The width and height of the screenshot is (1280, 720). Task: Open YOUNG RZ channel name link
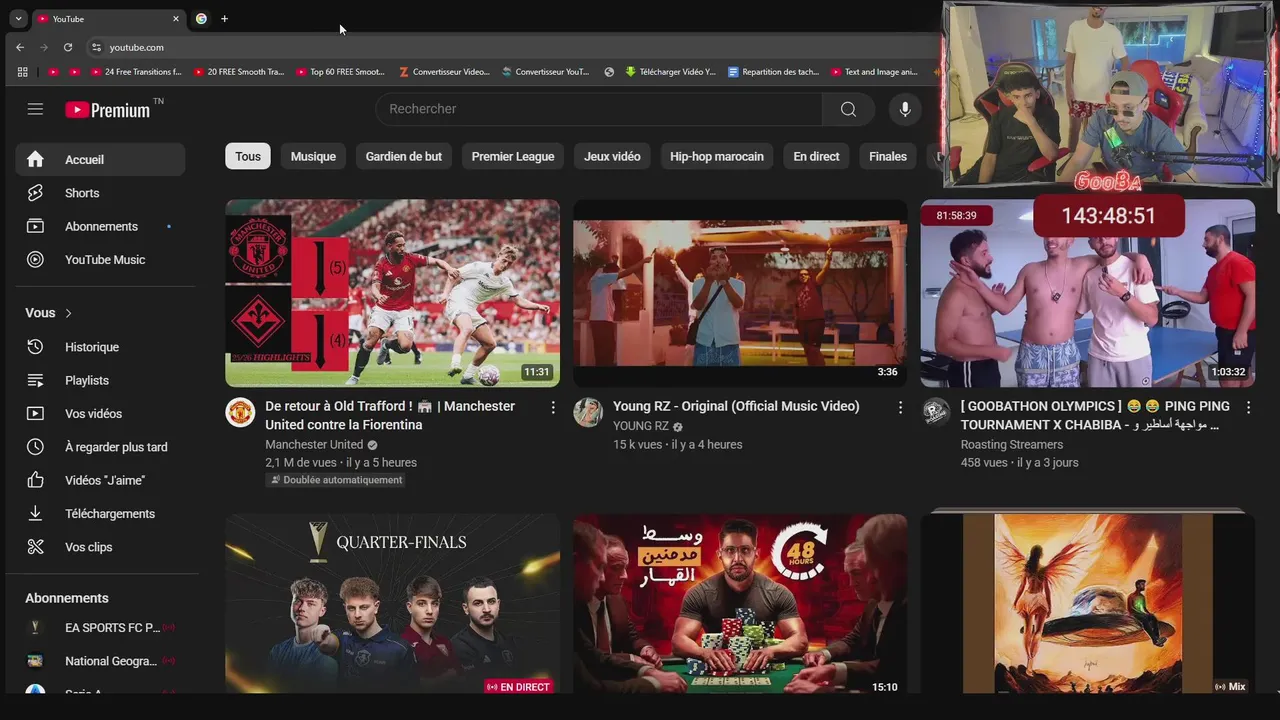point(641,426)
